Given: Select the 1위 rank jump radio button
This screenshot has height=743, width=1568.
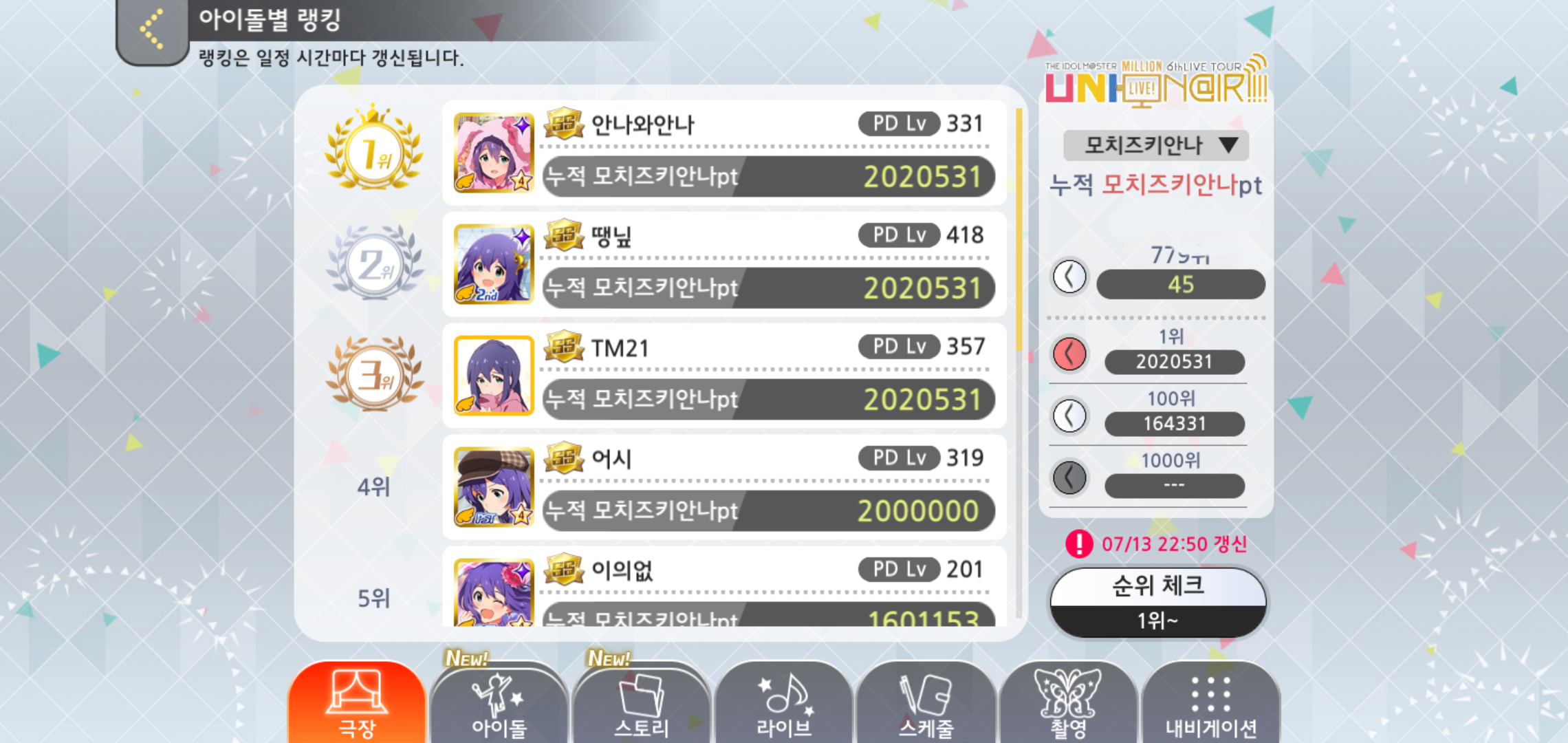Looking at the screenshot, I should [x=1069, y=354].
